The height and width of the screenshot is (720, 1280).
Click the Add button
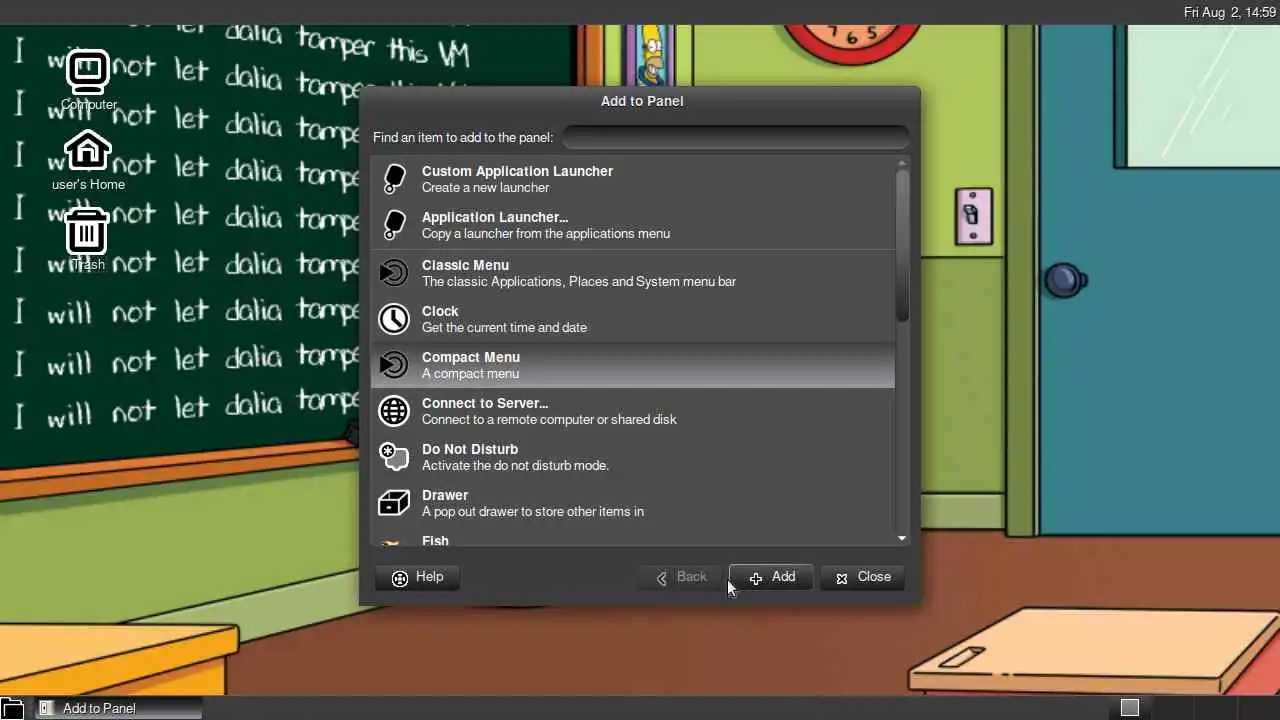(771, 577)
